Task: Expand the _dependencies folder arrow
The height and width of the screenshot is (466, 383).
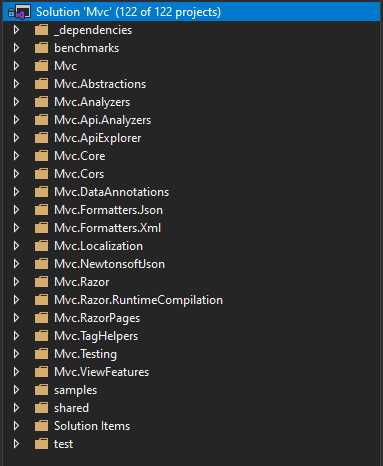Action: (16, 30)
